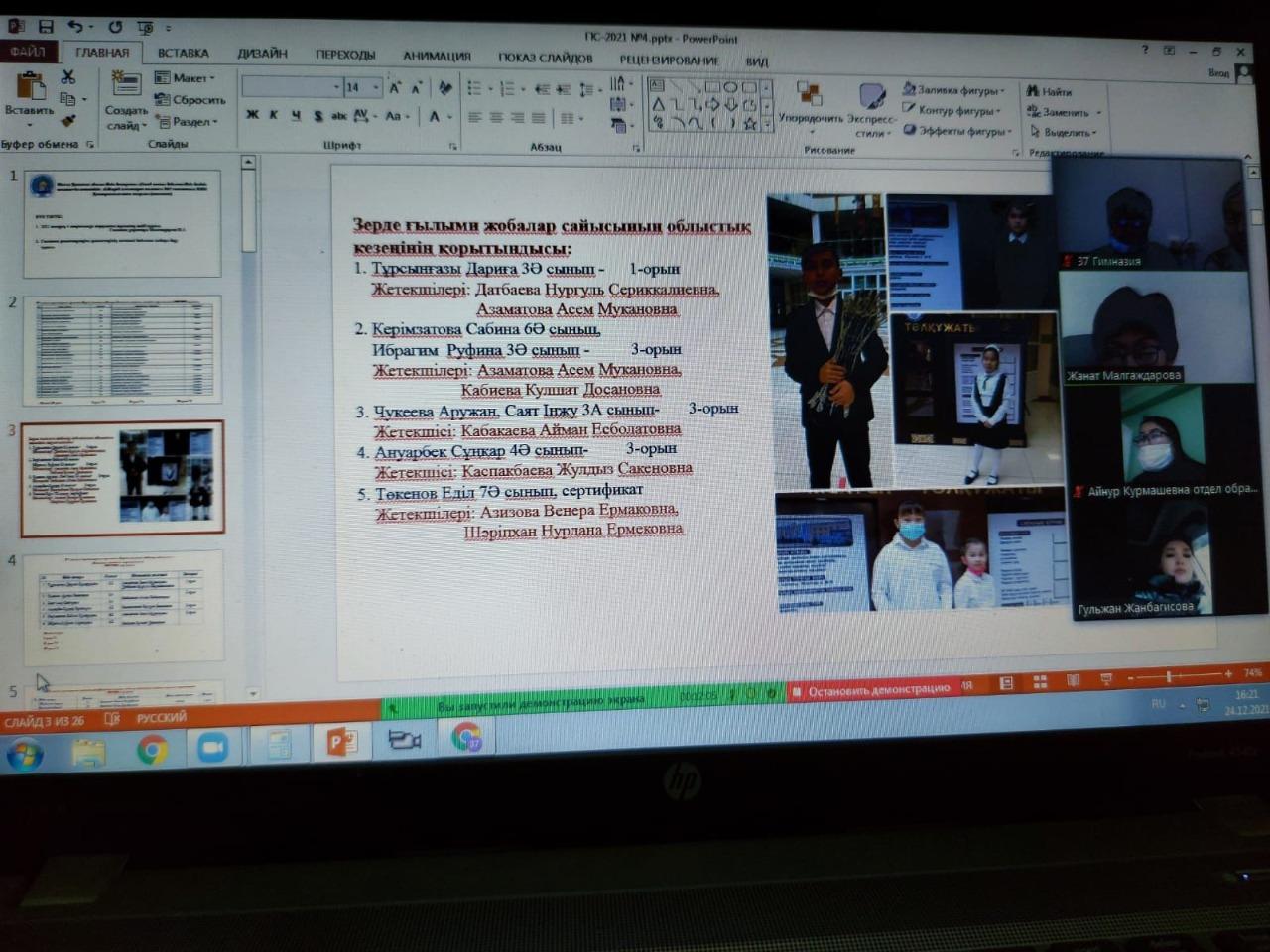Pick the star shape in shapes gallery
1270x952 pixels.
[x=750, y=124]
